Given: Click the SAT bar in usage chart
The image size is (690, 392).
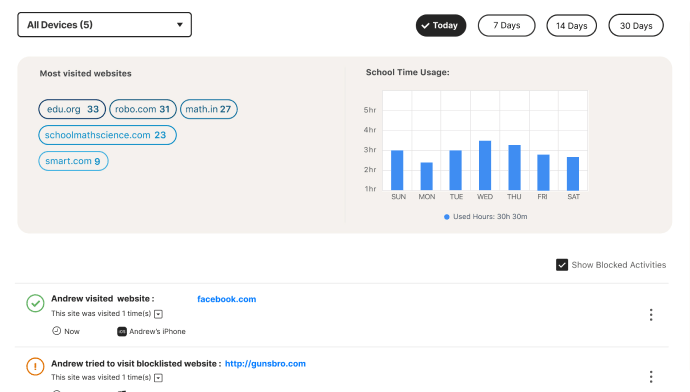Looking at the screenshot, I should [573, 174].
